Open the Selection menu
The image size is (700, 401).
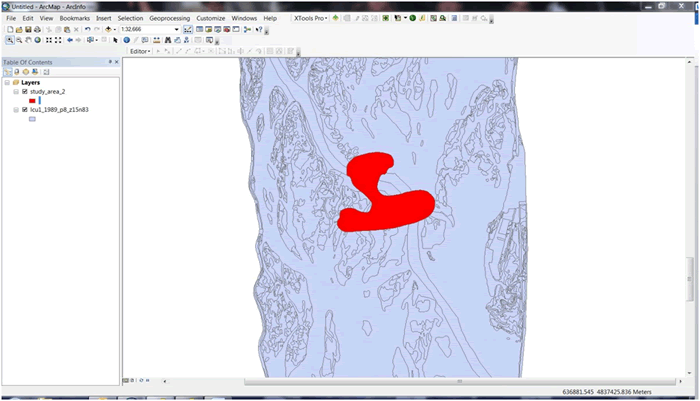pyautogui.click(x=130, y=18)
